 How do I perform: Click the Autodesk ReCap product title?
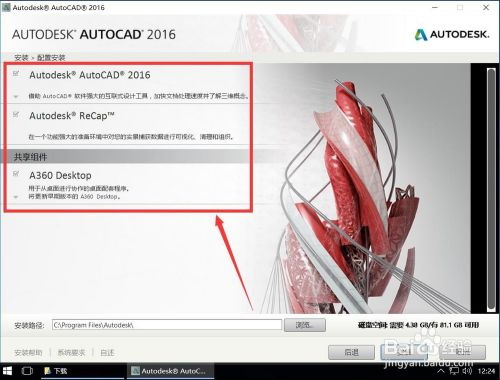72,116
